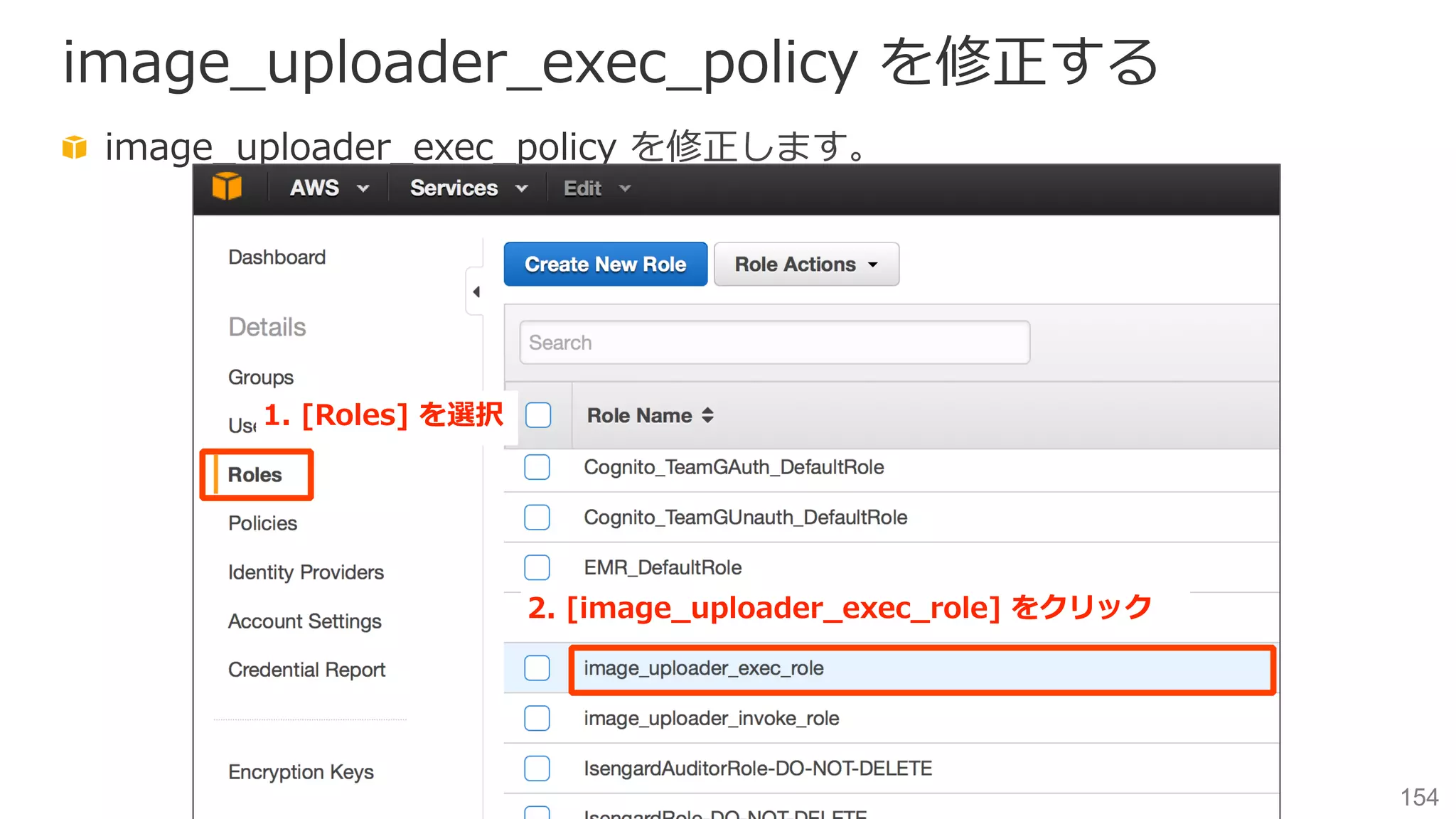This screenshot has height=819, width=1456.
Task: Check the Cognito_TeamGAuth_DefaultRole checkbox
Action: (537, 467)
